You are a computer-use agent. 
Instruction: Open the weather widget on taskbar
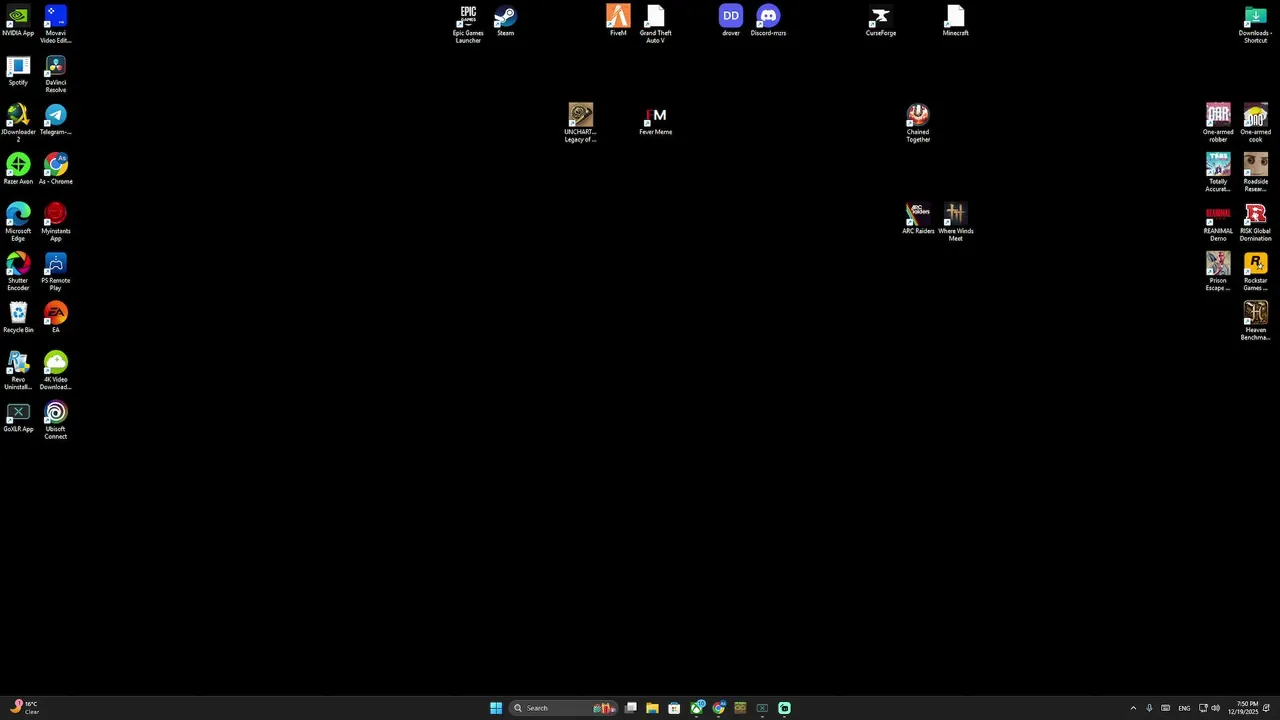pos(25,708)
